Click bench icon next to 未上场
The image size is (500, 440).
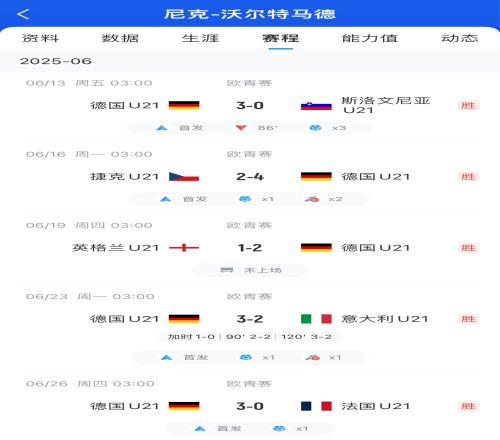click(227, 270)
